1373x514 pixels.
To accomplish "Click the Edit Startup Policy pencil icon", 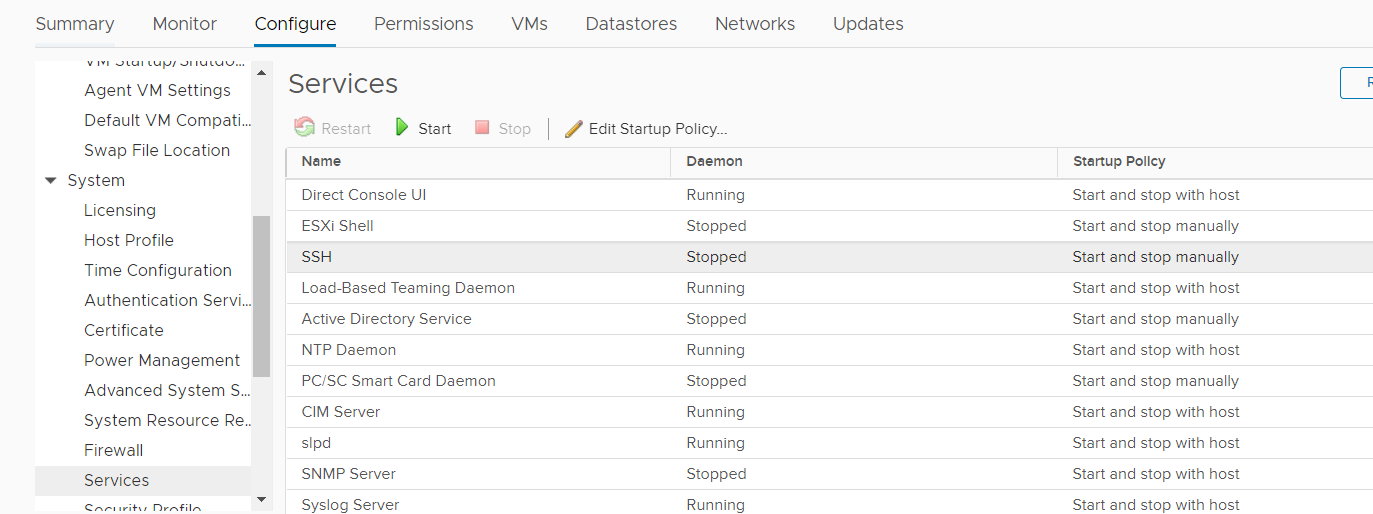I will coord(573,128).
